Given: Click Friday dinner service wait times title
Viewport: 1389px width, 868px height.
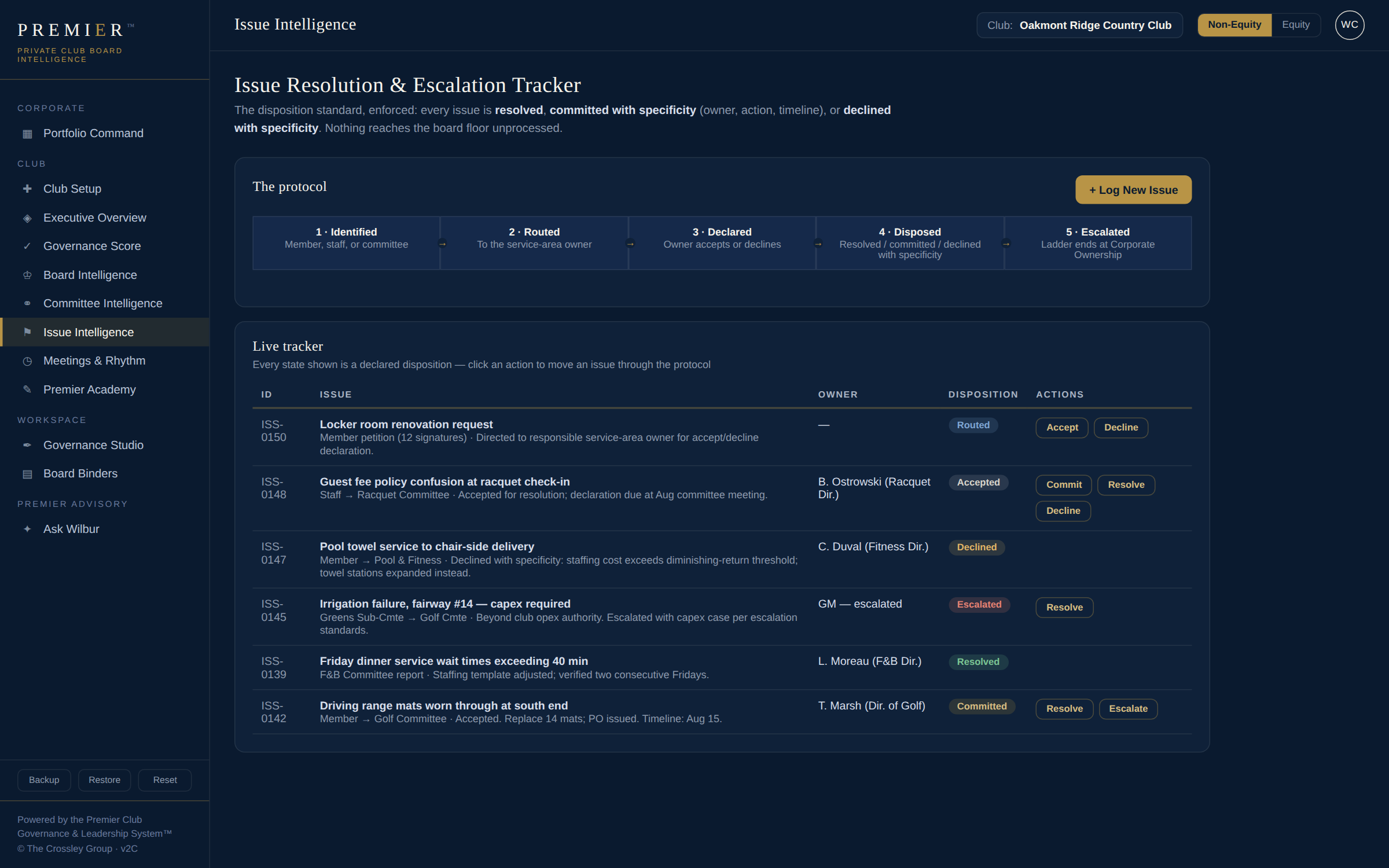Looking at the screenshot, I should 454,661.
